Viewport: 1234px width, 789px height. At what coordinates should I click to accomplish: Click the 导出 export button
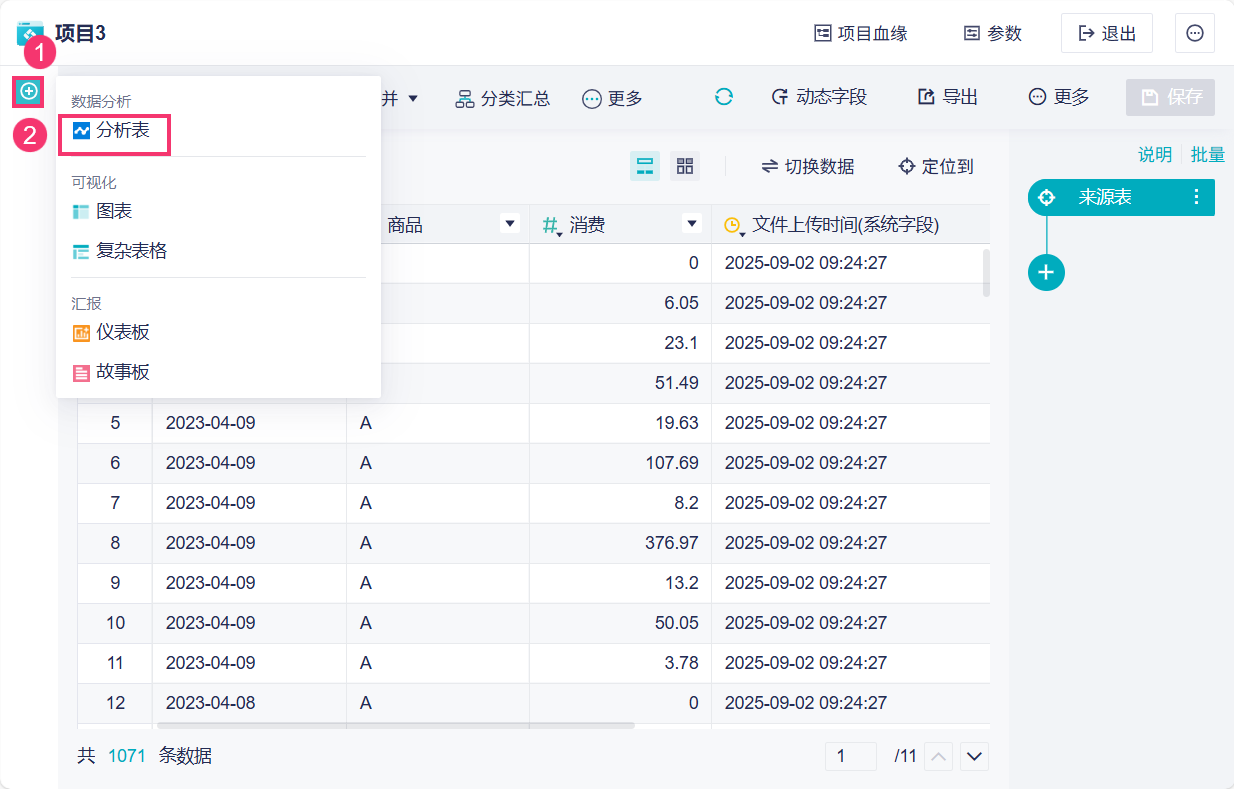tap(947, 97)
